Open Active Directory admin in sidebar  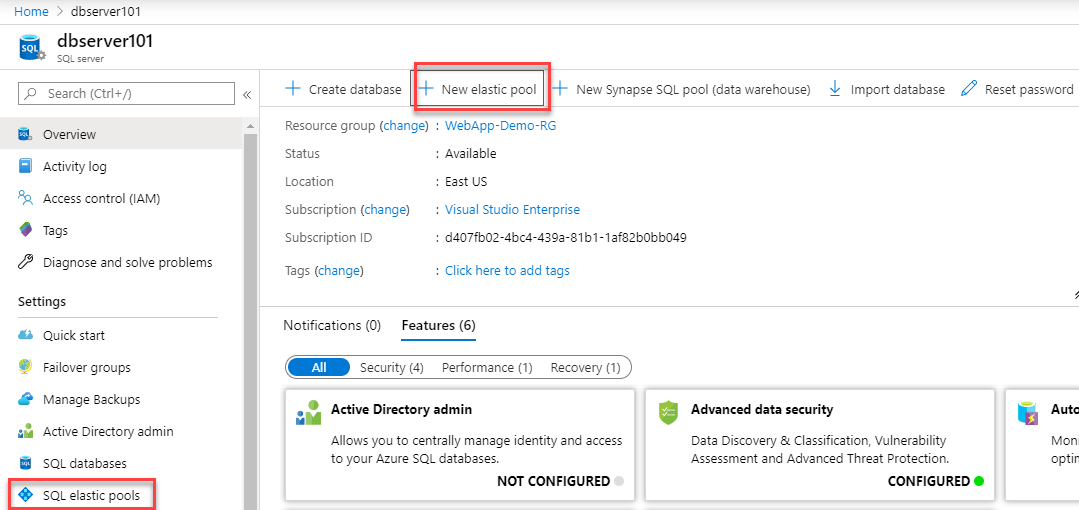coord(108,432)
